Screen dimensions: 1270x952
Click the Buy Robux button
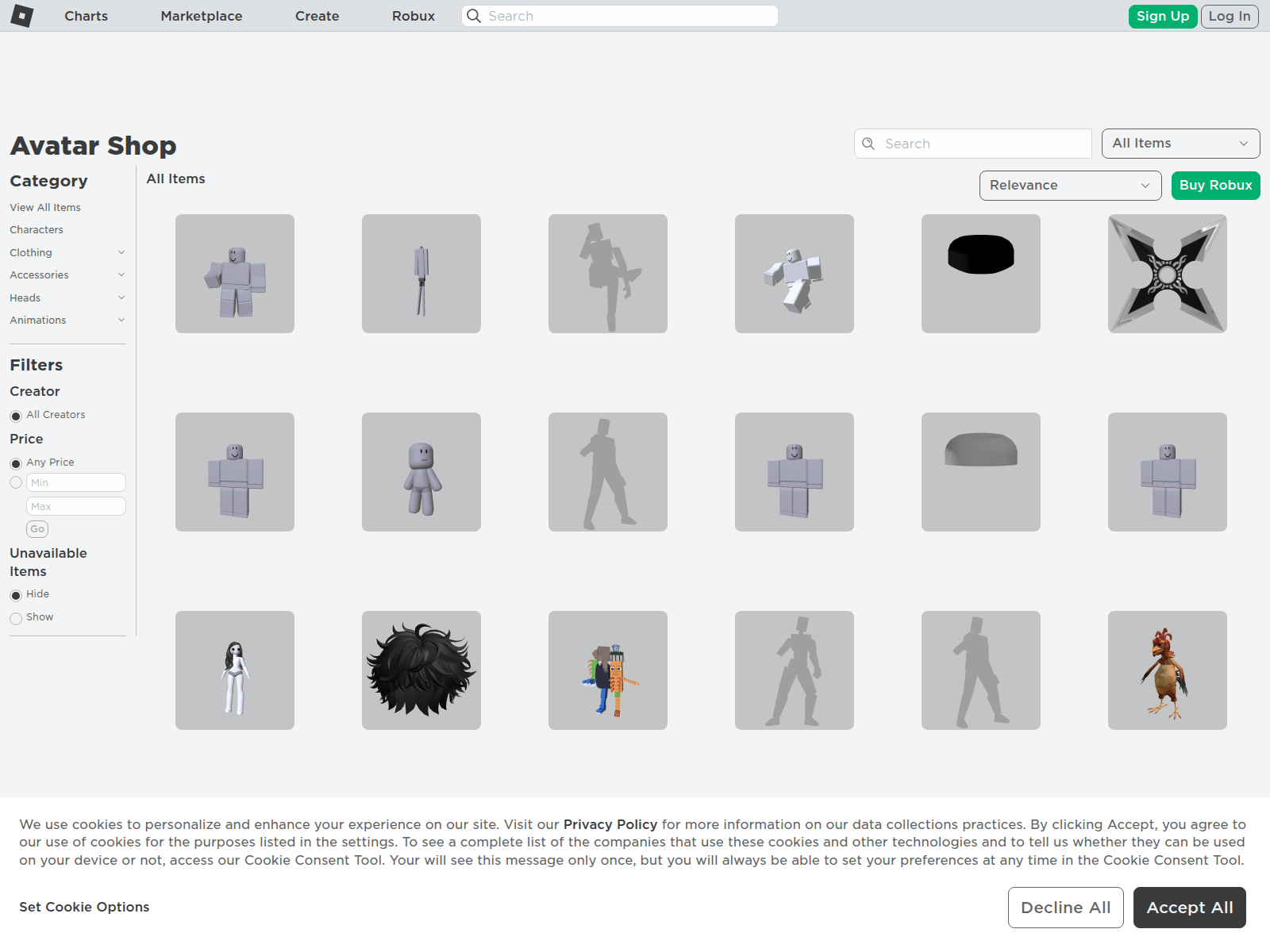click(x=1215, y=185)
